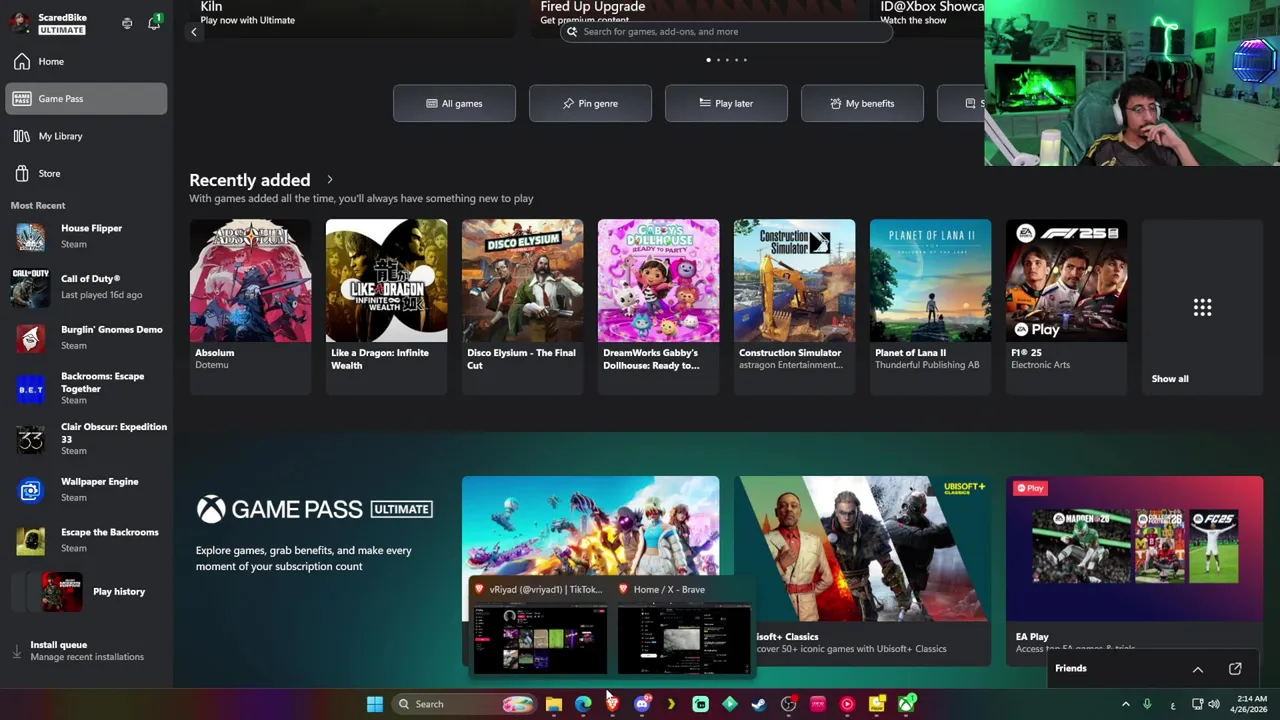This screenshot has height=720, width=1280.
Task: Expand Recently added with its chevron
Action: (330, 180)
